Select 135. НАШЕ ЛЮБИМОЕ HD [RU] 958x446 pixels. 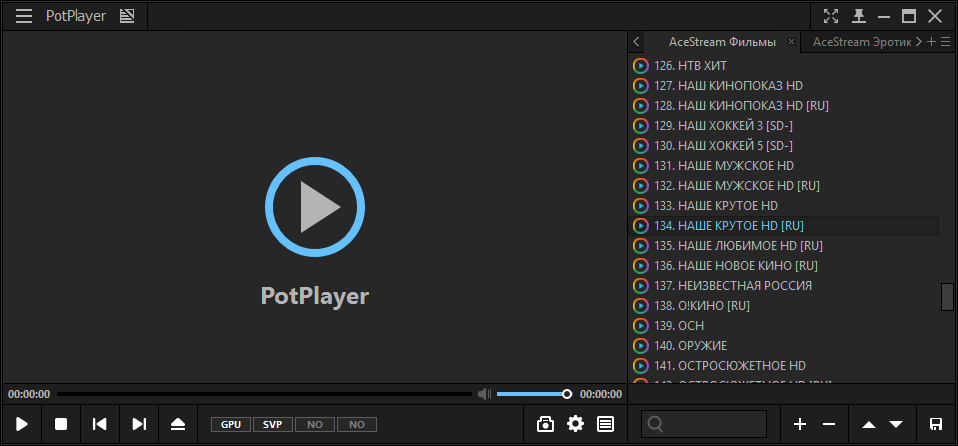783,246
